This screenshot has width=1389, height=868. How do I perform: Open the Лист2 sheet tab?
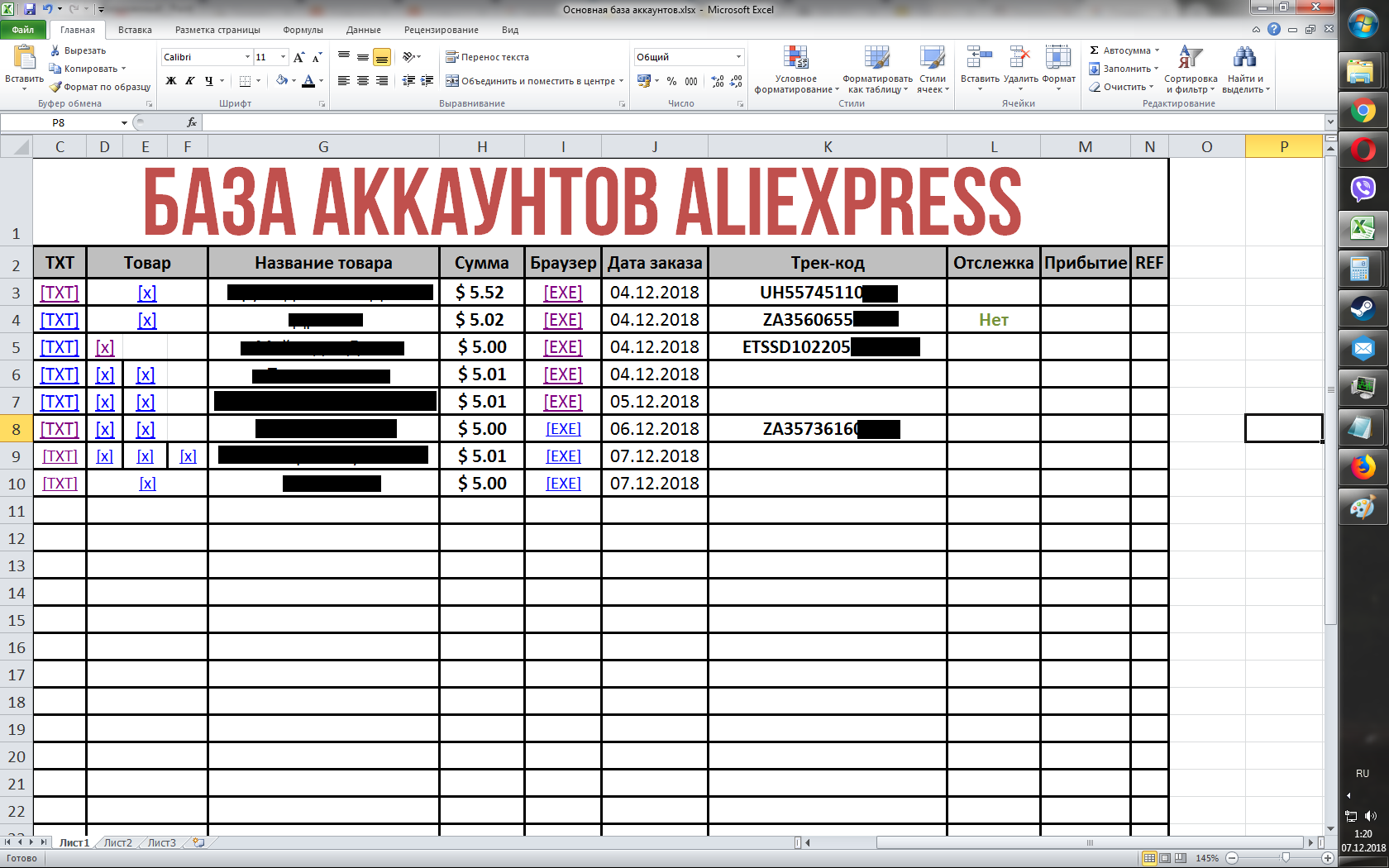tap(117, 842)
